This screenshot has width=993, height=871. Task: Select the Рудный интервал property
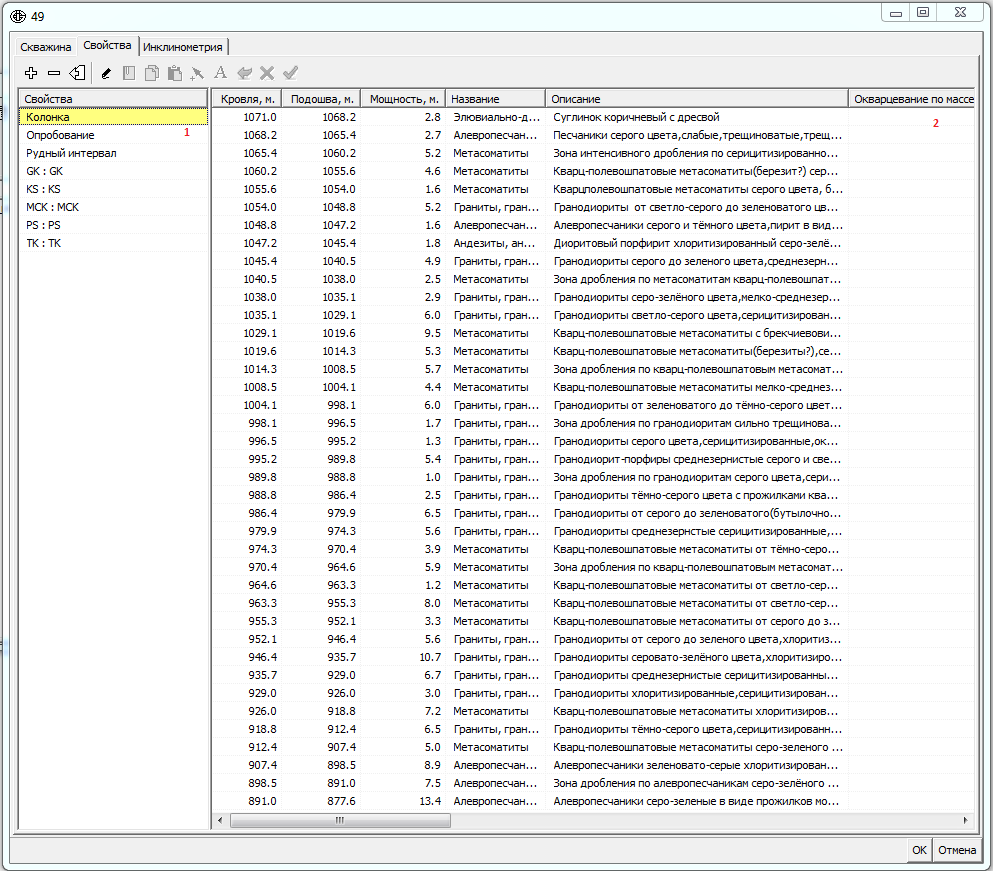(x=113, y=153)
